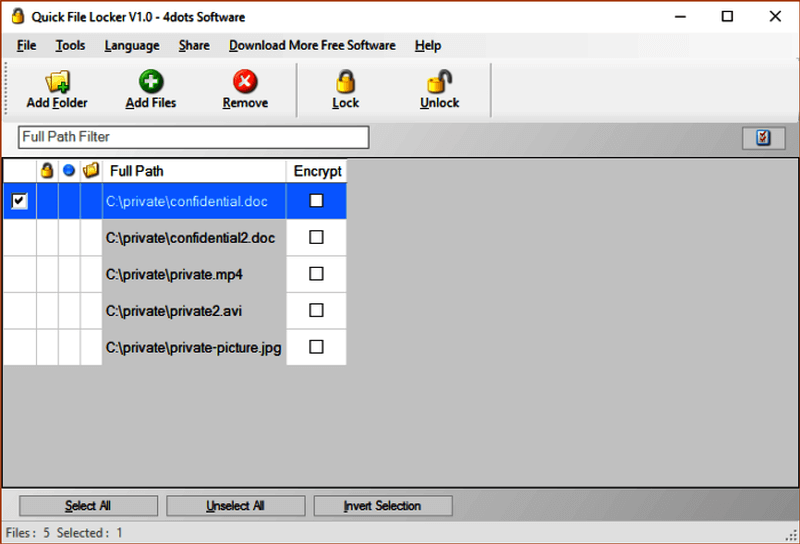Open the Language menu
The width and height of the screenshot is (800, 544).
pyautogui.click(x=131, y=46)
